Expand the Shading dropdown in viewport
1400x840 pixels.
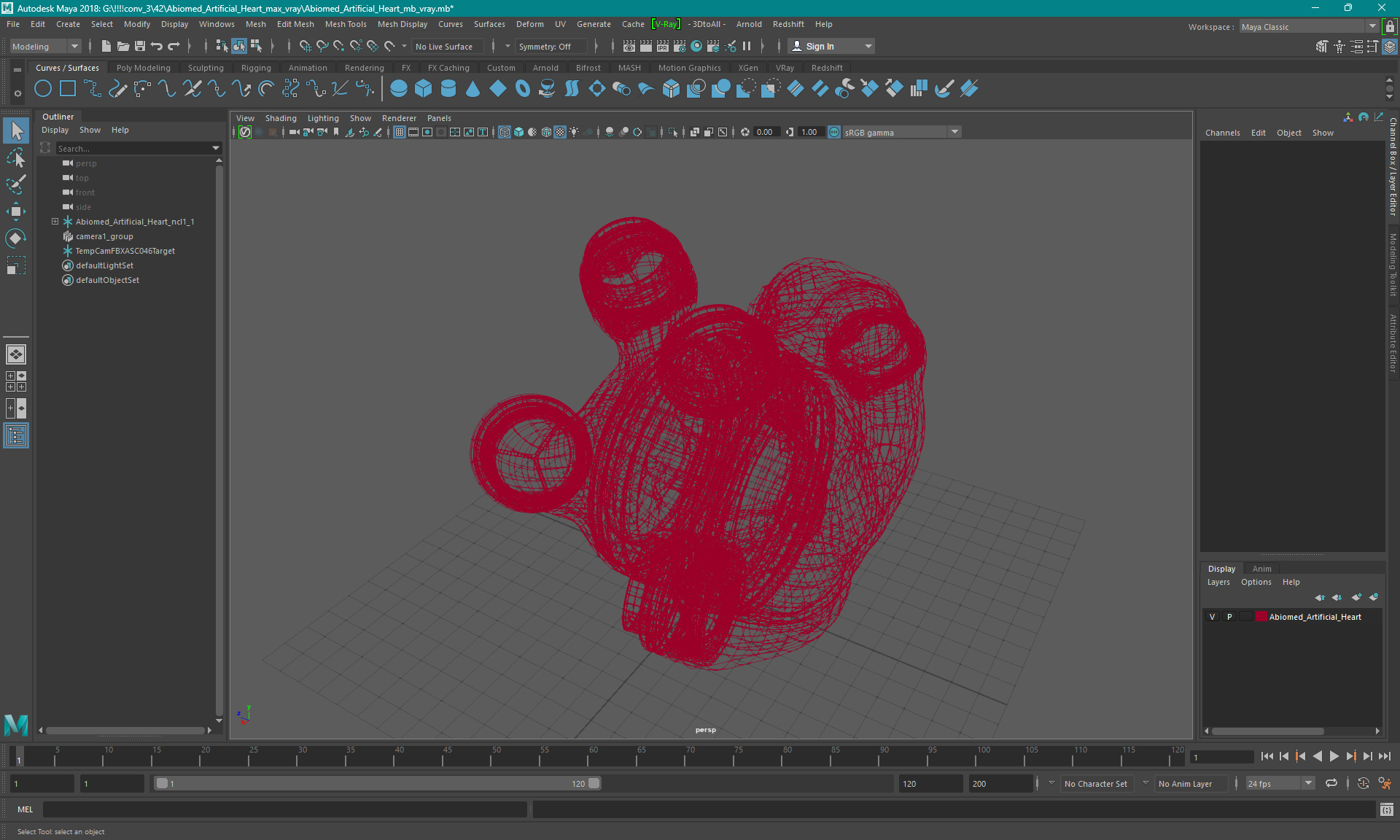(x=282, y=118)
